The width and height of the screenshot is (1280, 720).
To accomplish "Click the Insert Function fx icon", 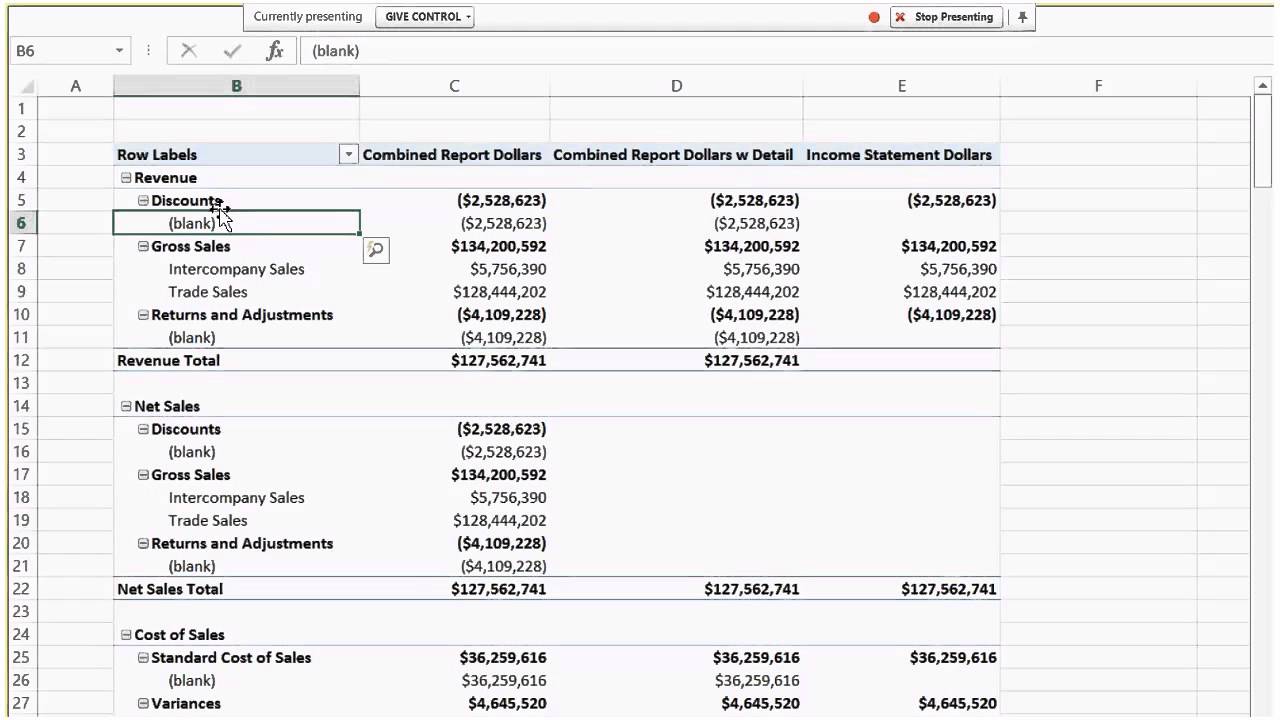I will click(274, 51).
